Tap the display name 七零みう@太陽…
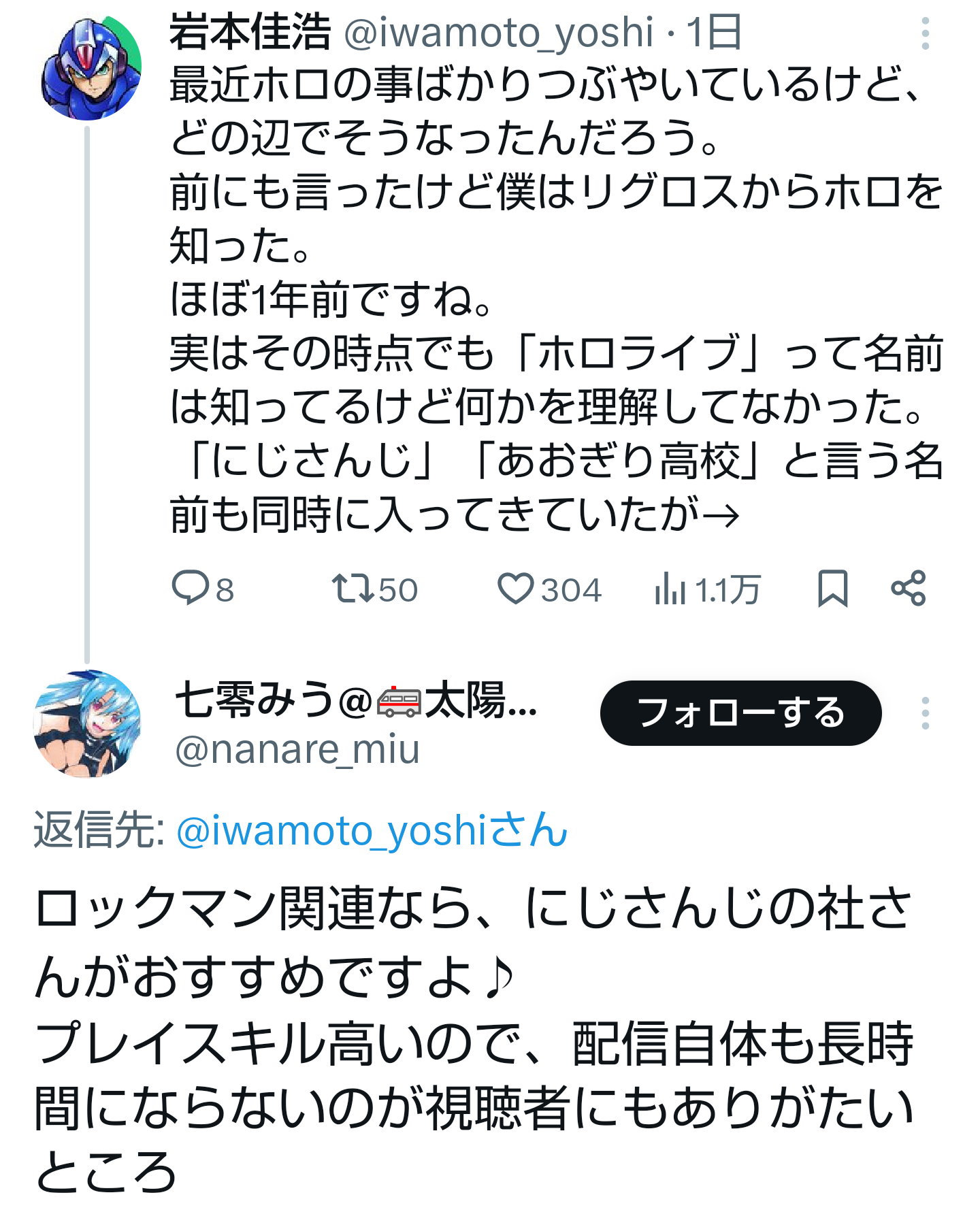Viewport: 980px width, 1212px height. (x=355, y=701)
